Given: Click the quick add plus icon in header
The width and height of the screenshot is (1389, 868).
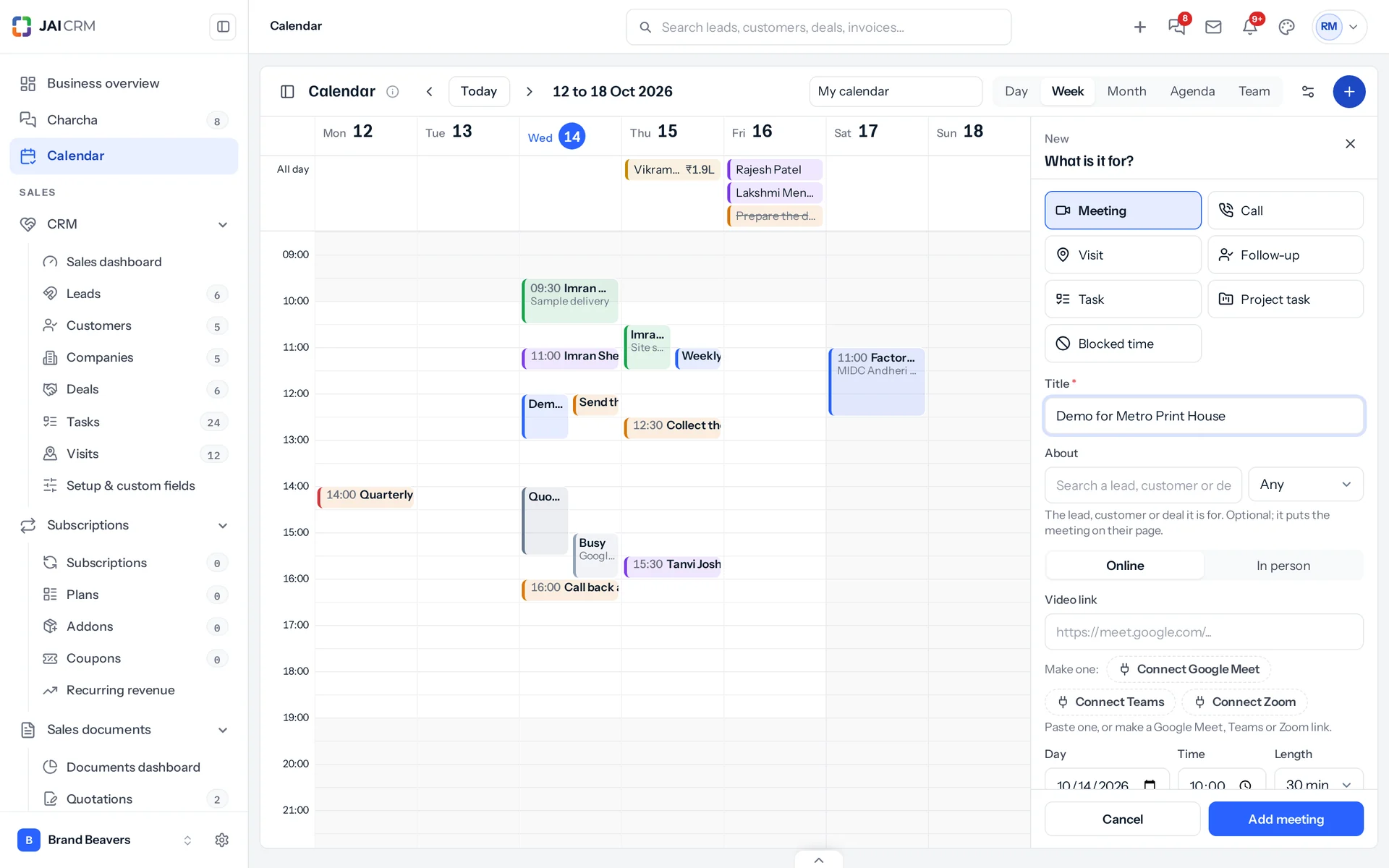Looking at the screenshot, I should click(x=1140, y=27).
